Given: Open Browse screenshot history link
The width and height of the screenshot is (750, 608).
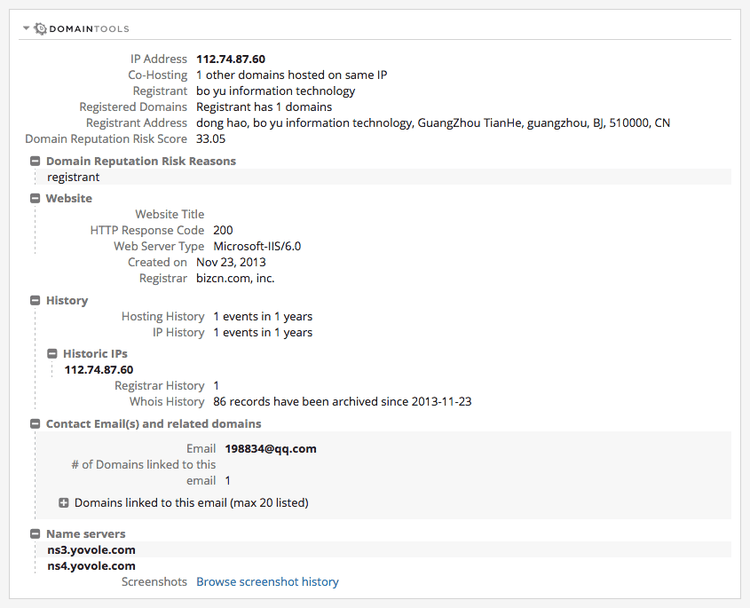Looking at the screenshot, I should tap(267, 582).
